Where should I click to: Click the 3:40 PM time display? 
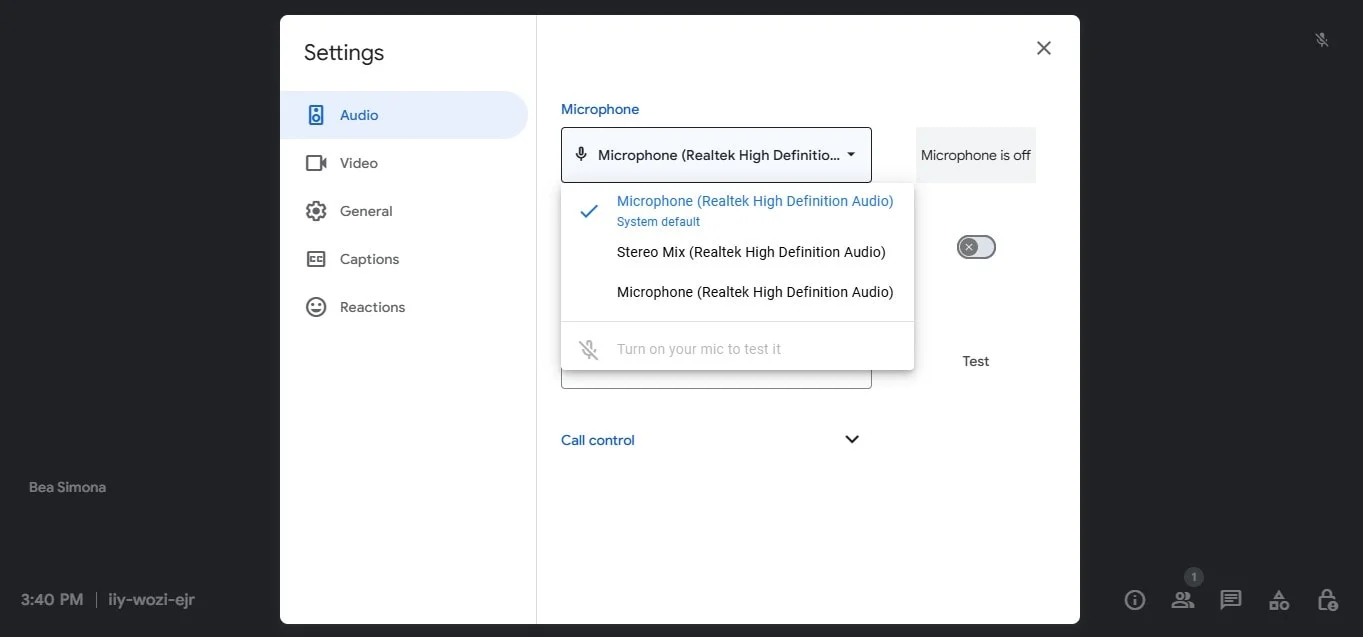click(52, 600)
